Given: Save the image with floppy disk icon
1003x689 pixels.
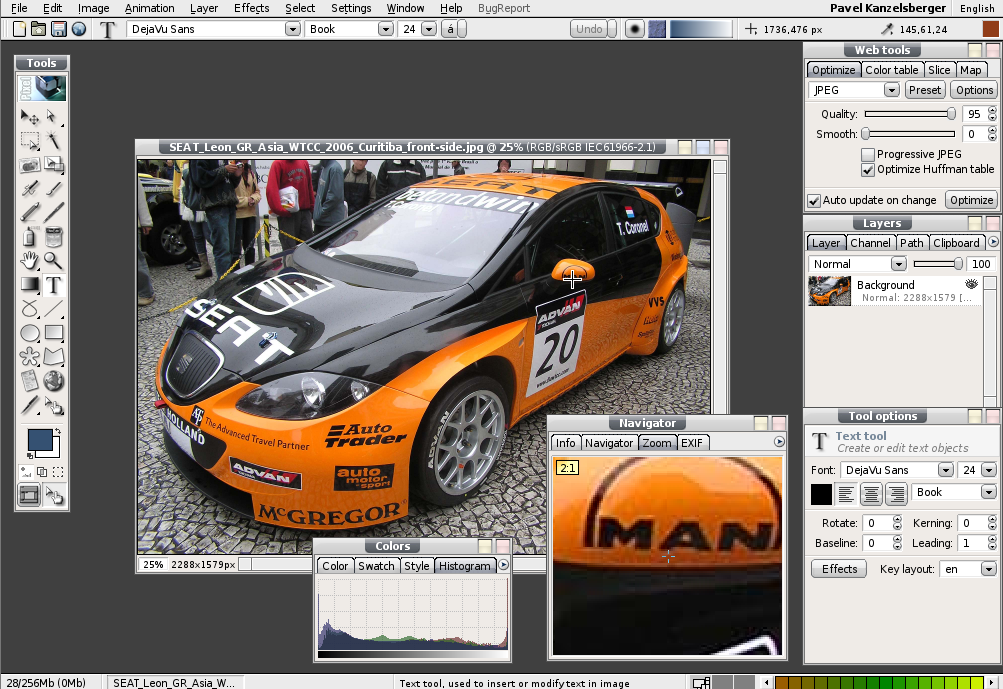Looking at the screenshot, I should tap(59, 29).
